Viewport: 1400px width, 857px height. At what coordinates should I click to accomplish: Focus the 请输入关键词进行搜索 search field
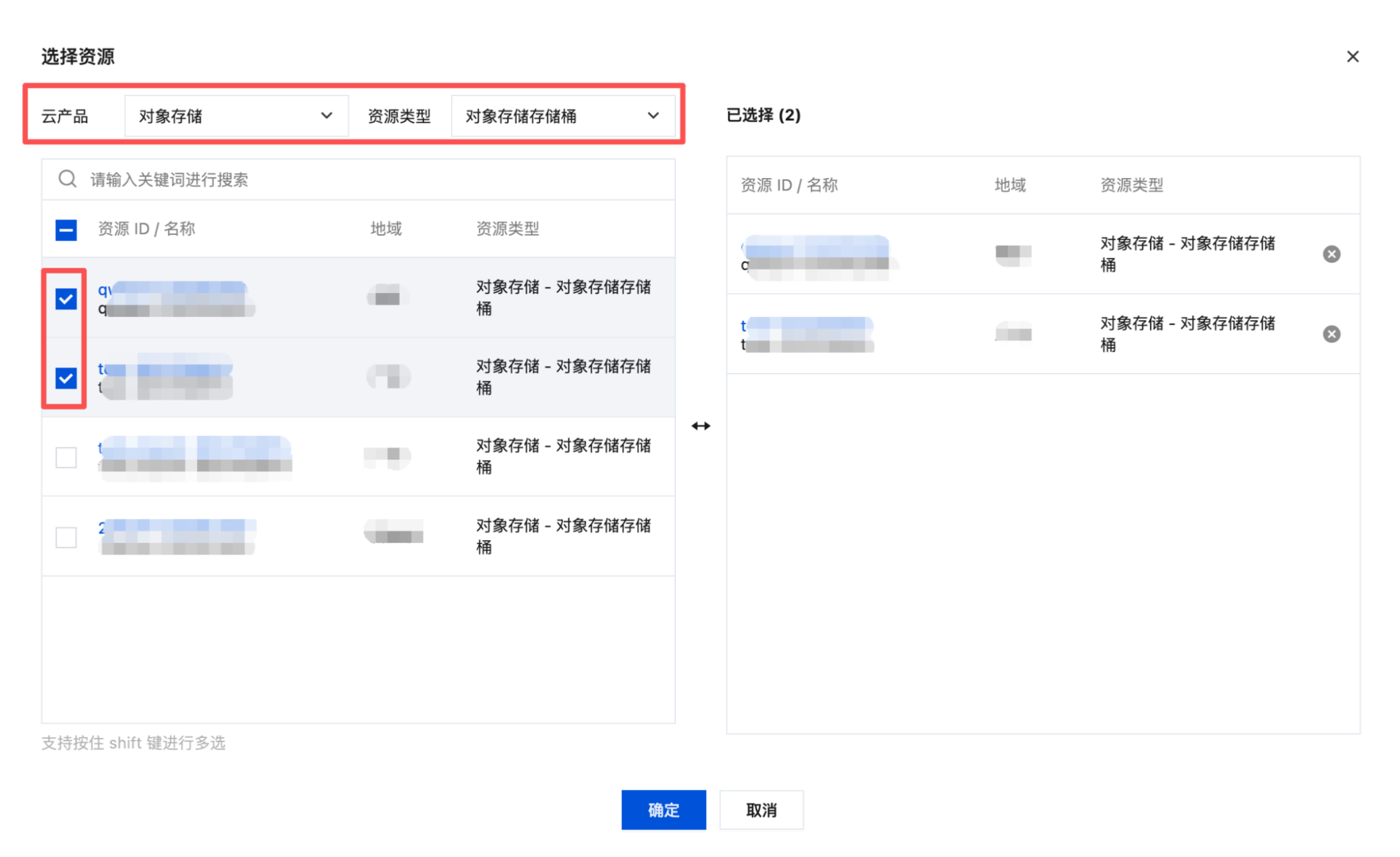(358, 180)
